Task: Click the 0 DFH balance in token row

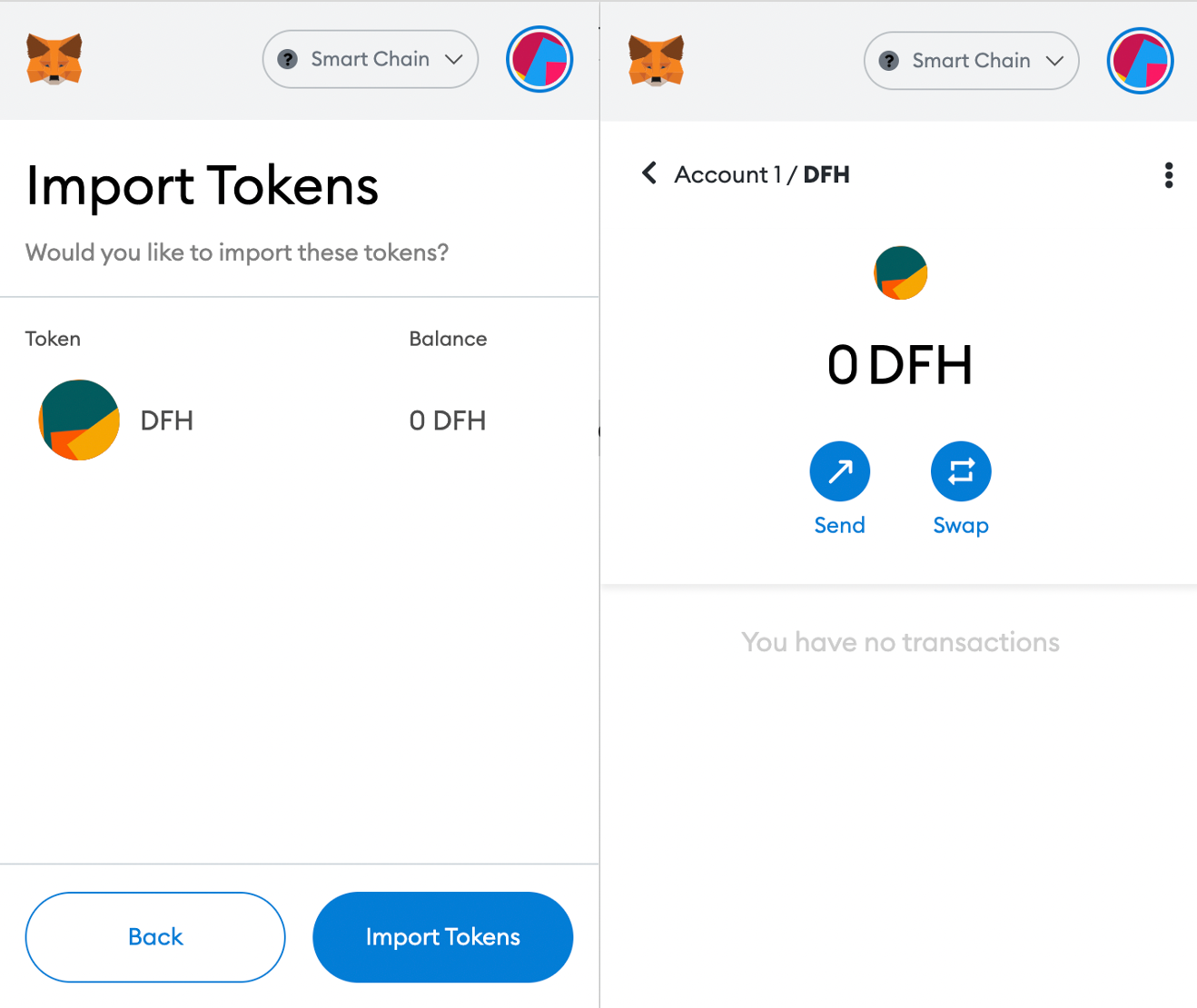Action: (448, 420)
